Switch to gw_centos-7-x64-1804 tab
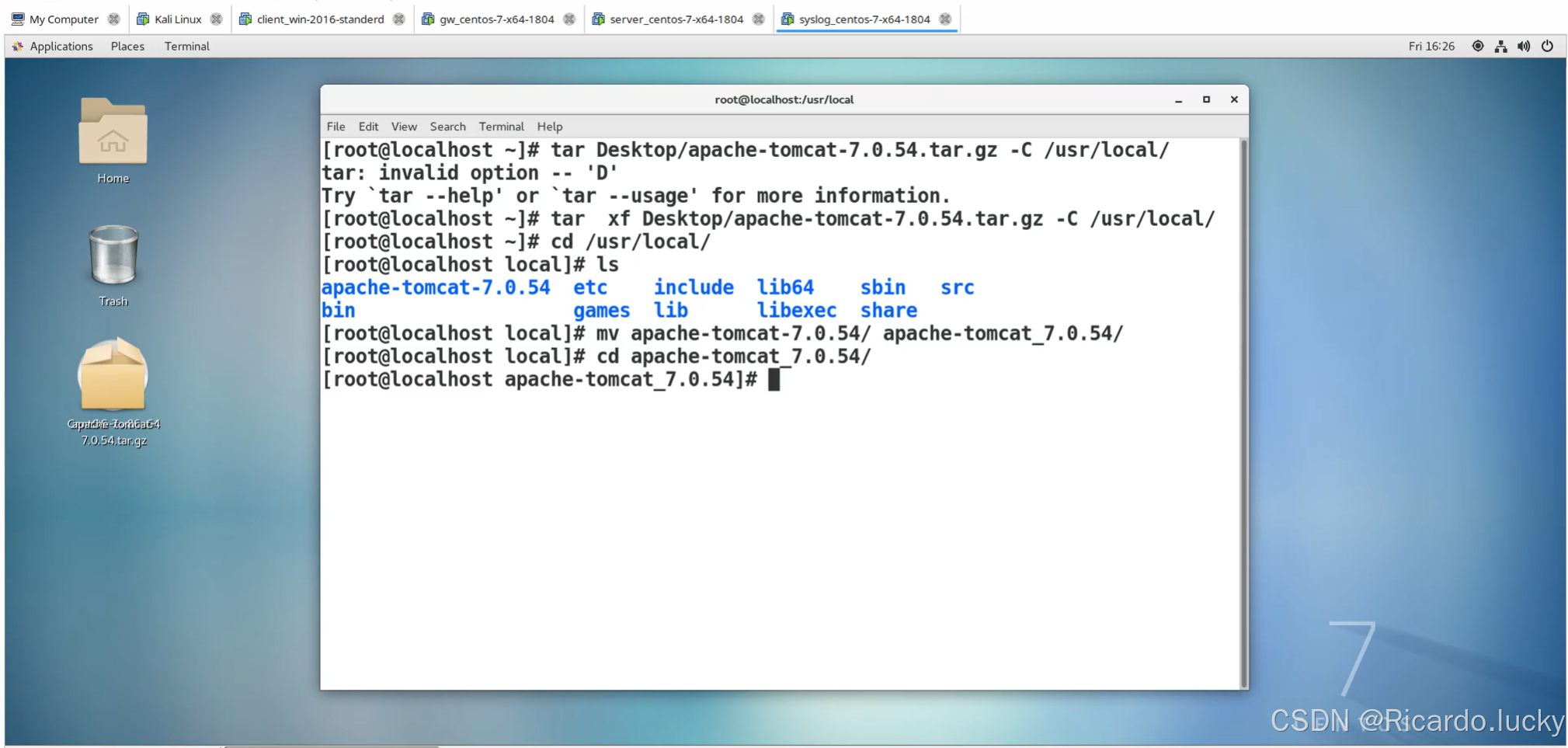The height and width of the screenshot is (748, 1568). pos(497,19)
